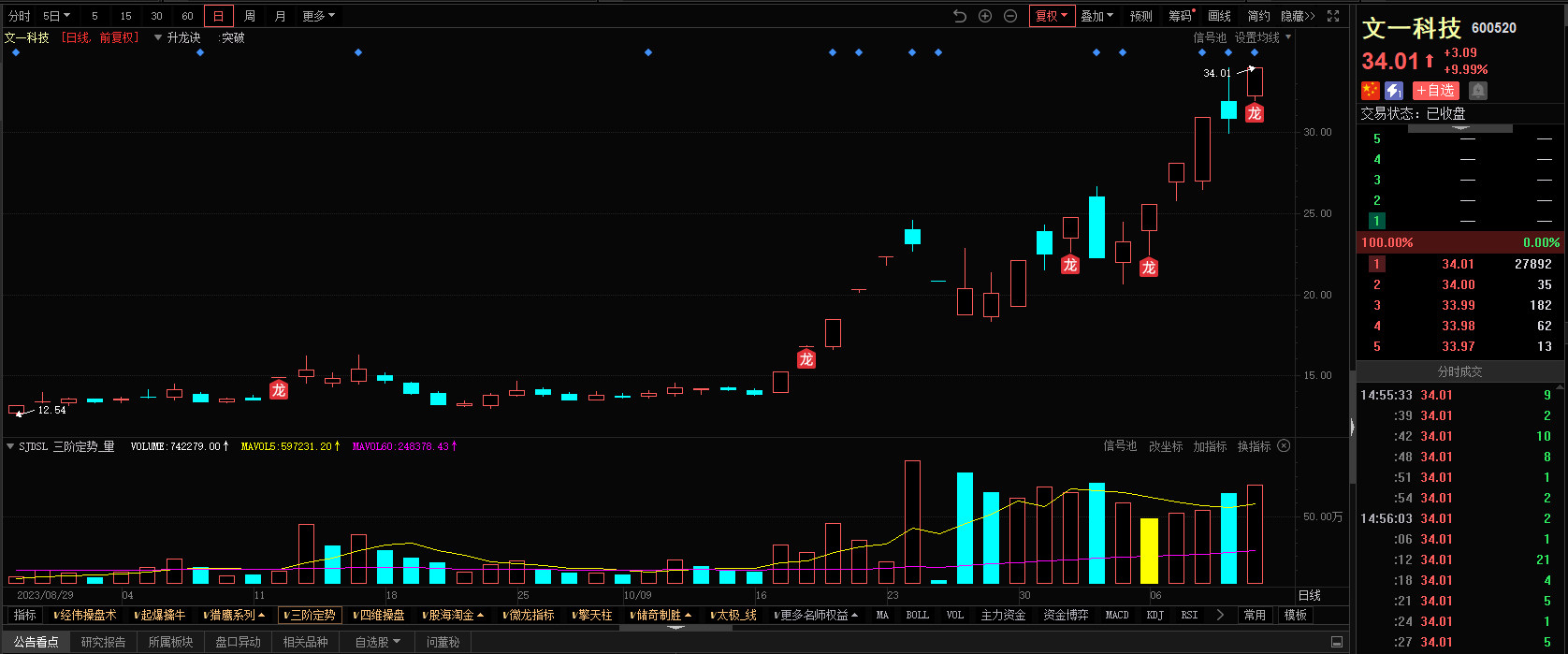This screenshot has height=654, width=1568.
Task: Collapse the right-side quote panel handle
Action: pos(1352,428)
